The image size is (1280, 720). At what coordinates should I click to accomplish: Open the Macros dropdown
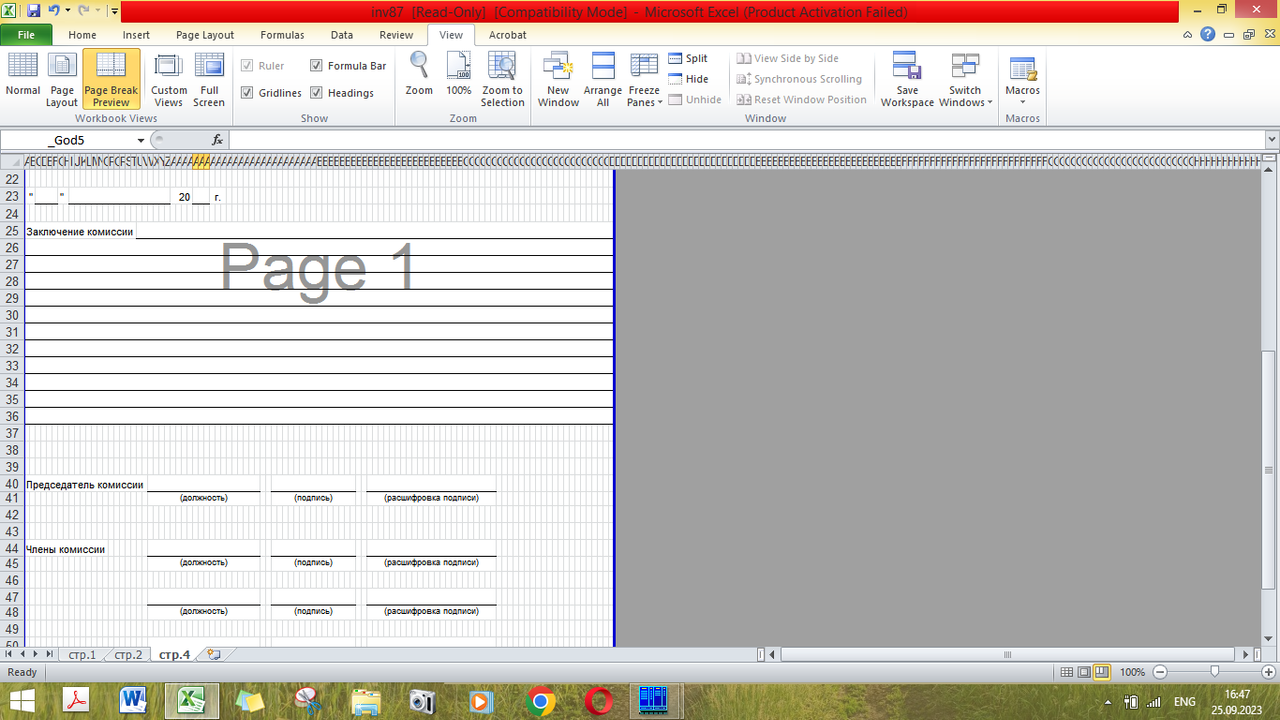coord(1023,78)
